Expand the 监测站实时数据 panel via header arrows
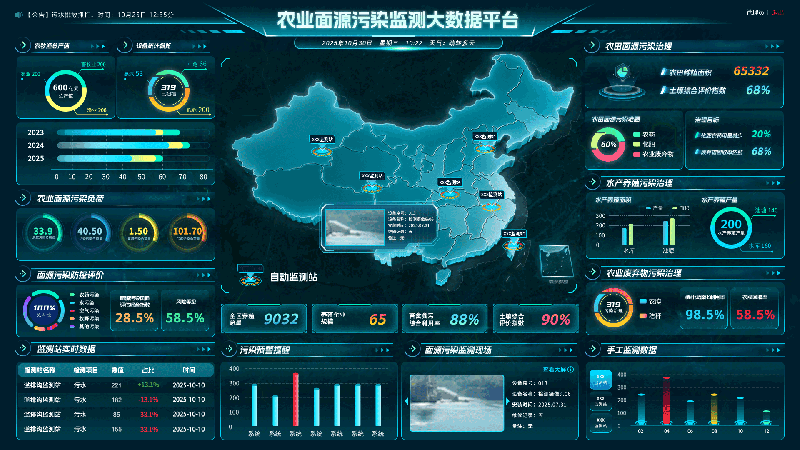This screenshot has height=450, width=800. (x=198, y=350)
